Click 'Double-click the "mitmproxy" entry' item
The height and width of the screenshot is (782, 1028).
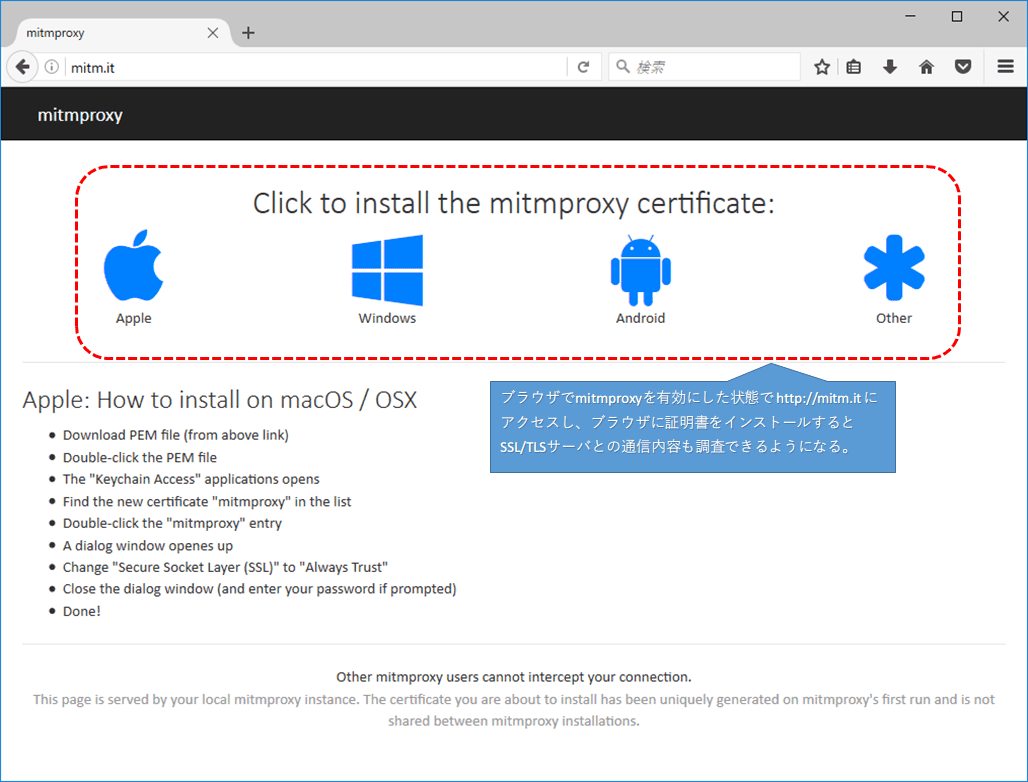tap(172, 523)
